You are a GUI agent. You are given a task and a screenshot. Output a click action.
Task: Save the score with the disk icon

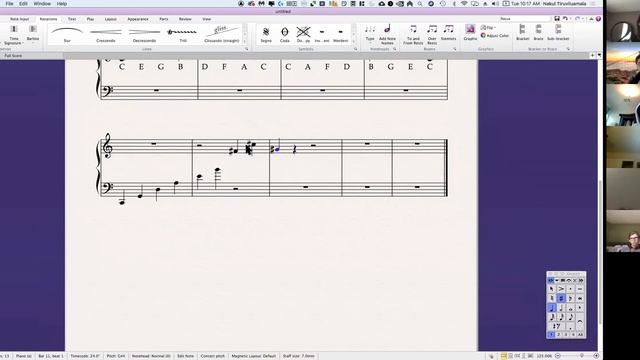pyautogui.click(x=557, y=19)
